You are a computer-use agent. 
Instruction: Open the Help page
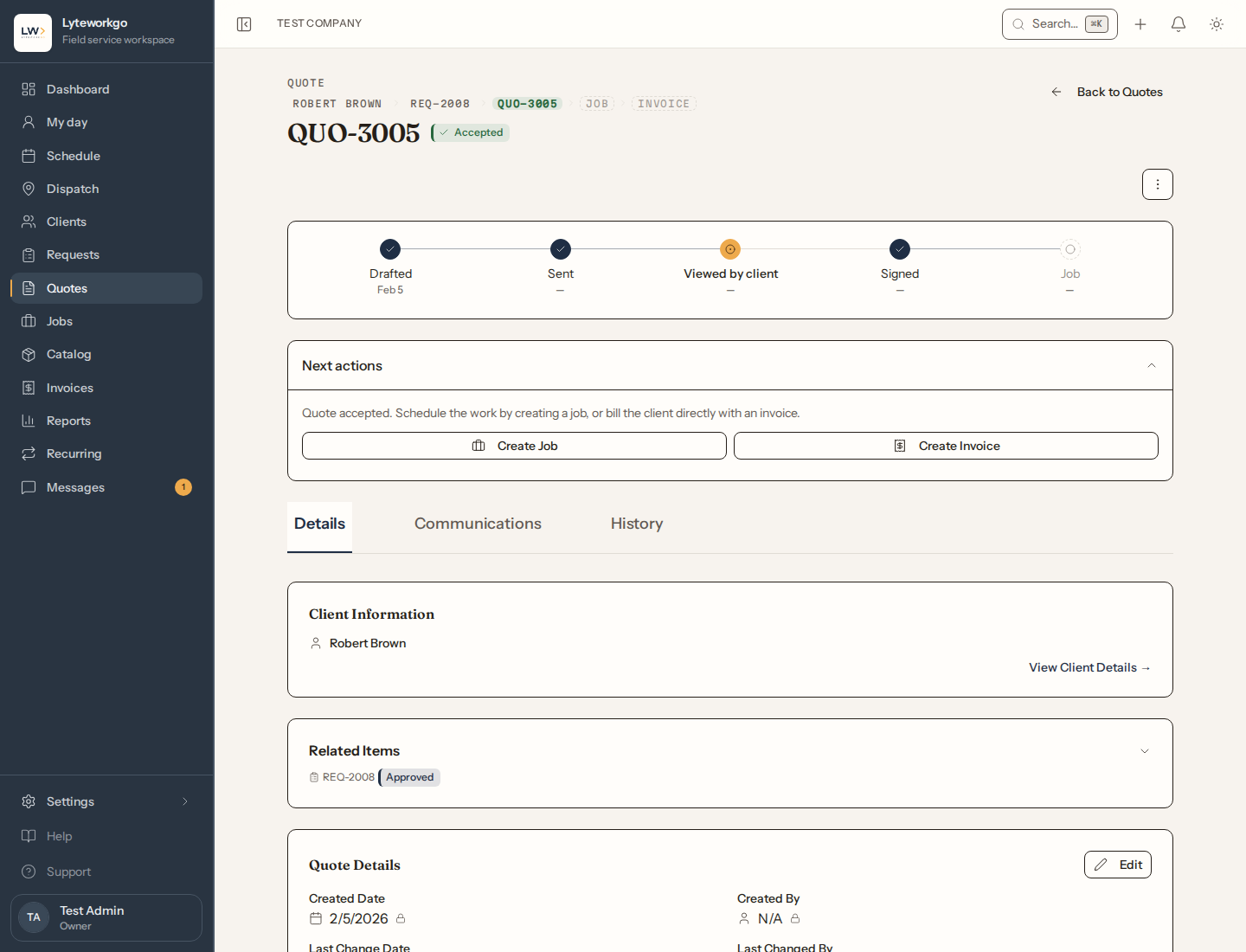pyautogui.click(x=106, y=836)
